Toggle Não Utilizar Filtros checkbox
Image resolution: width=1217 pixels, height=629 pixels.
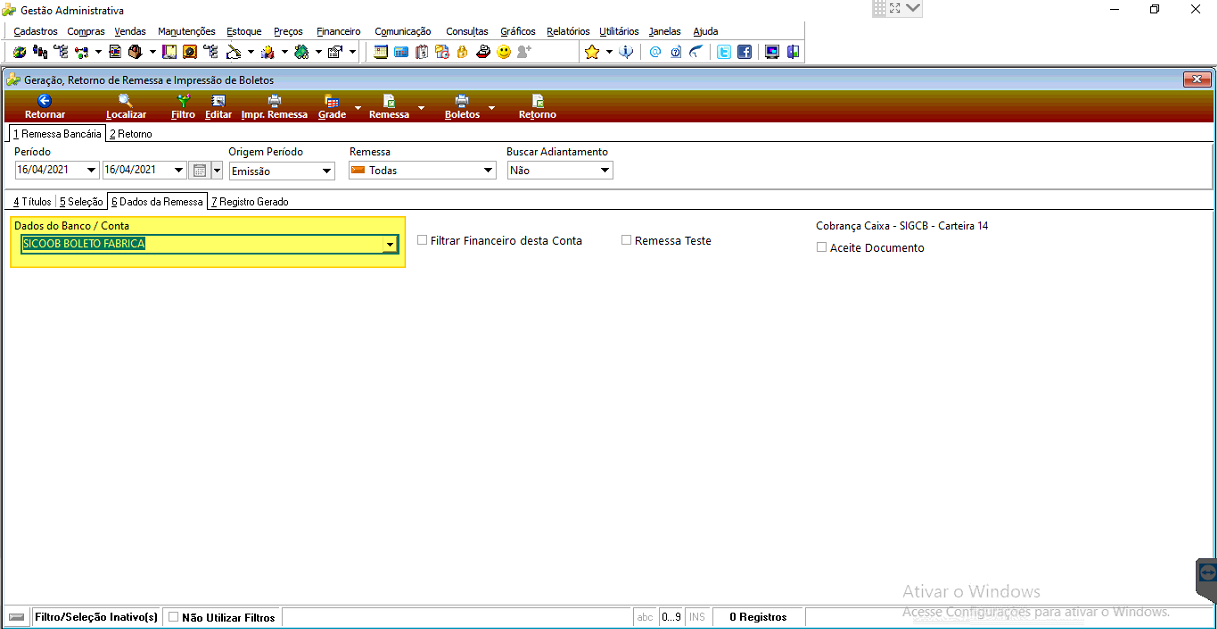coord(173,617)
